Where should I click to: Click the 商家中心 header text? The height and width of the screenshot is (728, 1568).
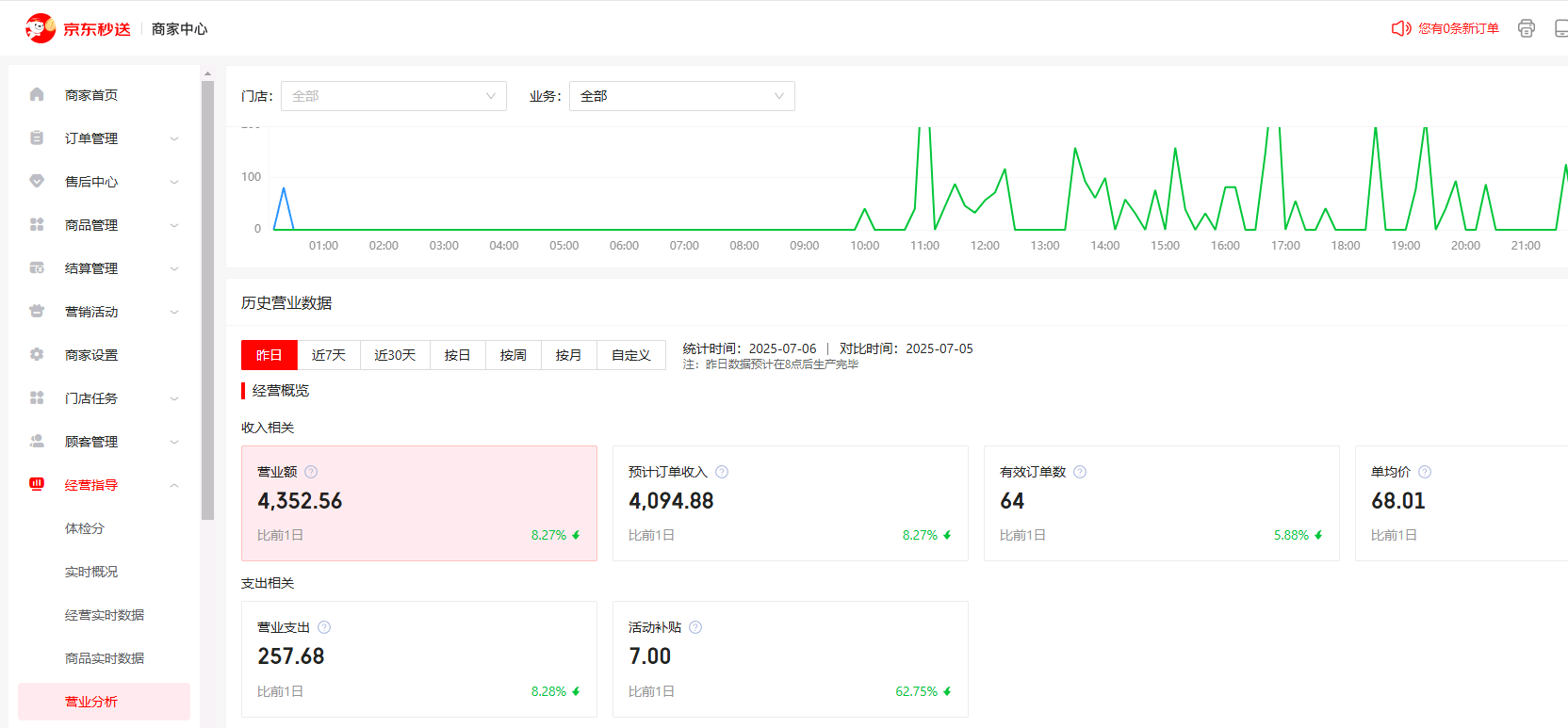(180, 29)
